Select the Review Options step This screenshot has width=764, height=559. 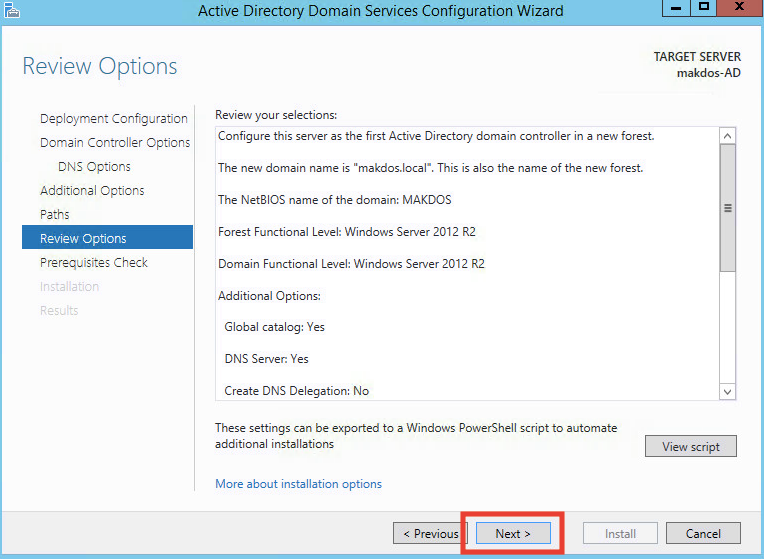[107, 237]
